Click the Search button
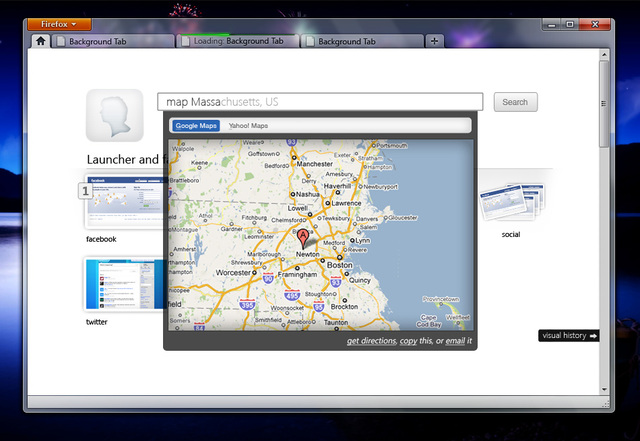This screenshot has width=640, height=441. (x=515, y=102)
